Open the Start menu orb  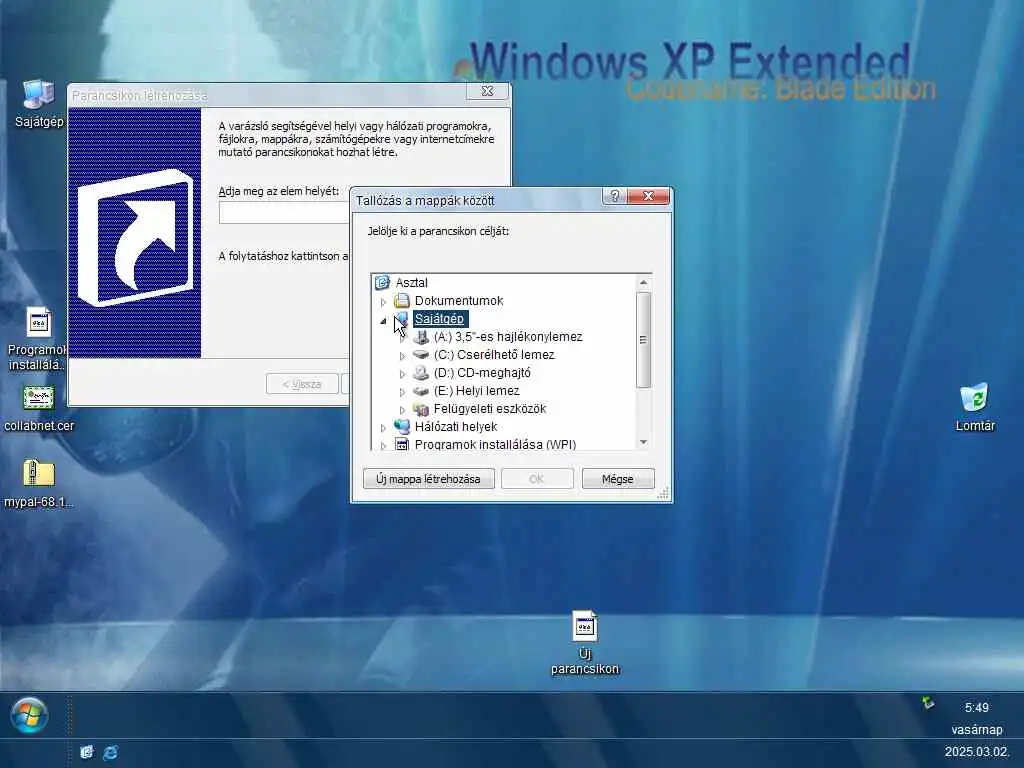[x=29, y=715]
